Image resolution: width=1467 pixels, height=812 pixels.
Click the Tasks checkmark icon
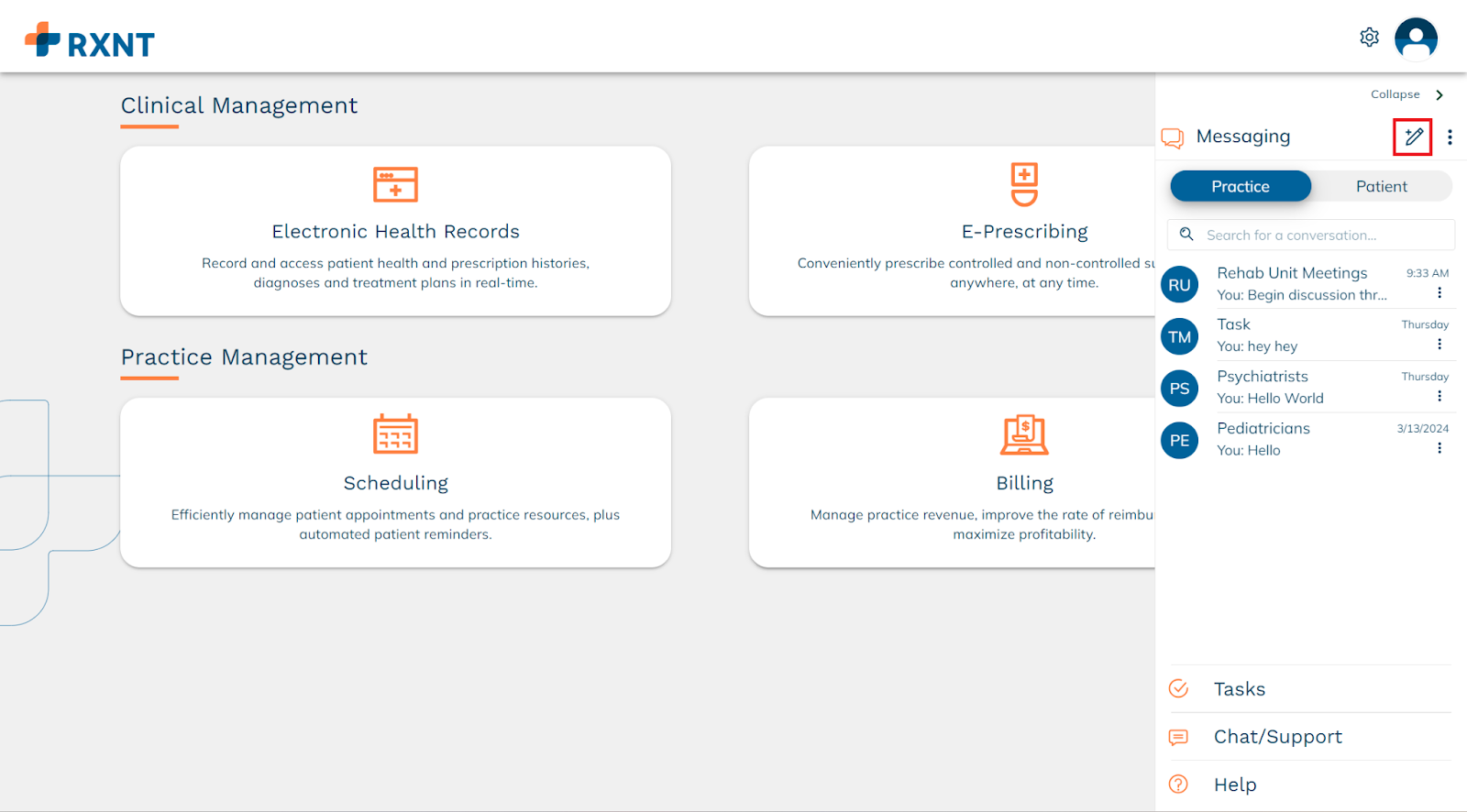click(x=1179, y=688)
